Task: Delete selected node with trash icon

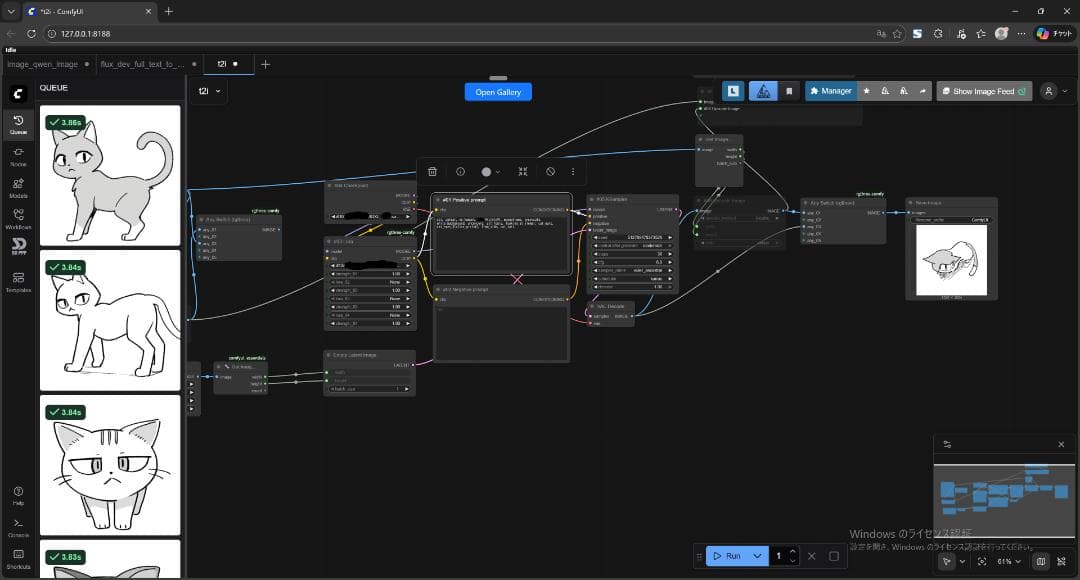Action: 432,172
